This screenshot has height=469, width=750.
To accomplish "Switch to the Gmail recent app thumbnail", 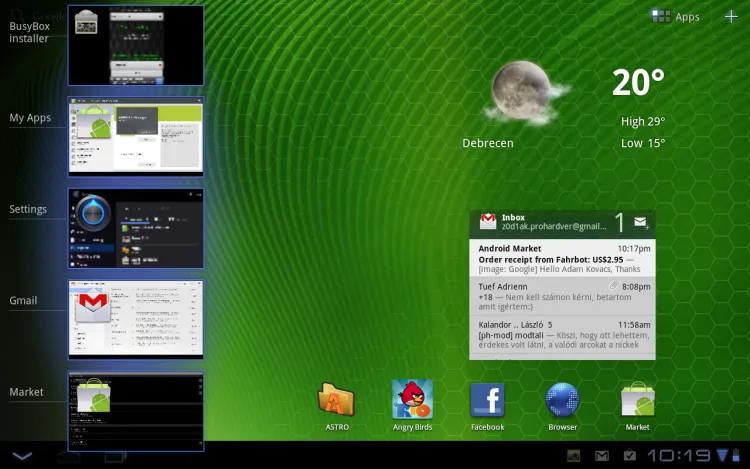I will tap(136, 319).
